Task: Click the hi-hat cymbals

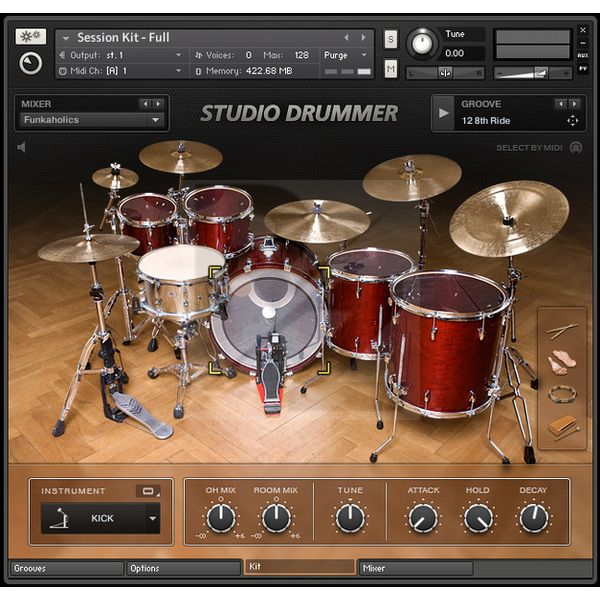Action: coord(88,248)
